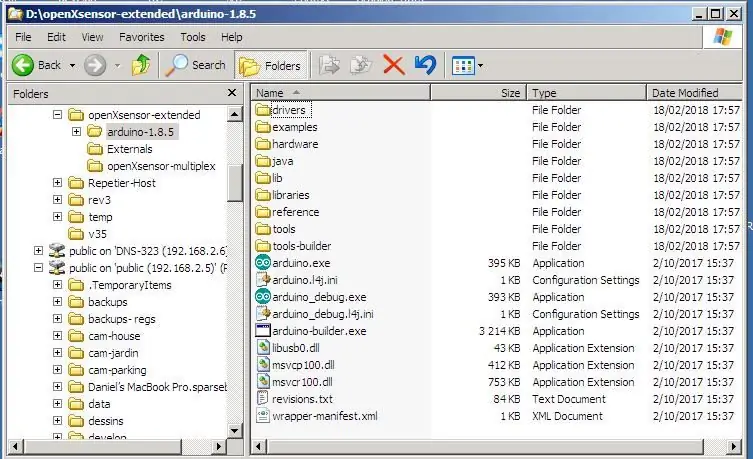Viewport: 753px width, 459px height.
Task: Toggle the Folders pane button
Action: pos(271,65)
